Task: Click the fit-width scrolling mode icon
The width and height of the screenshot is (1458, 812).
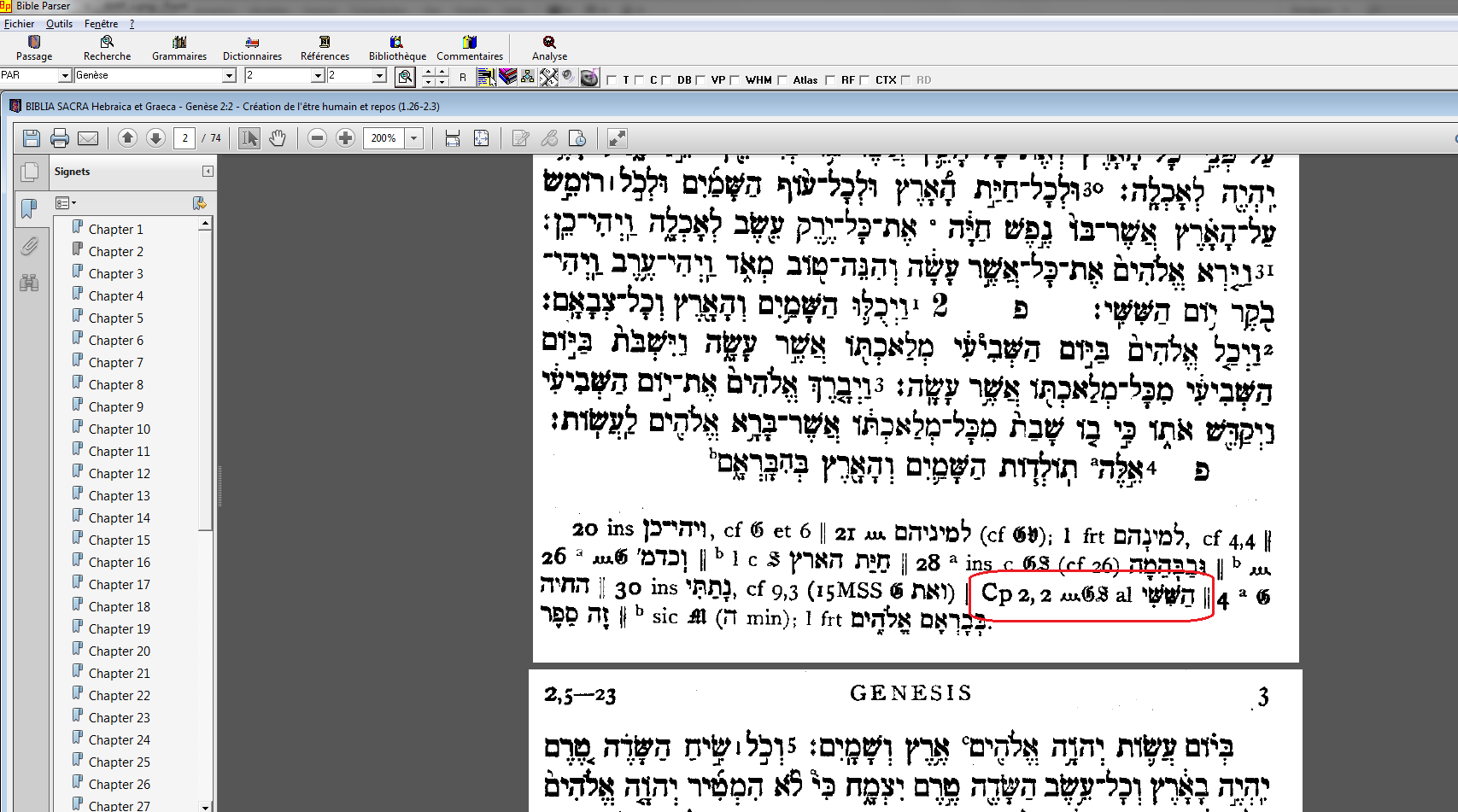Action: tap(453, 138)
